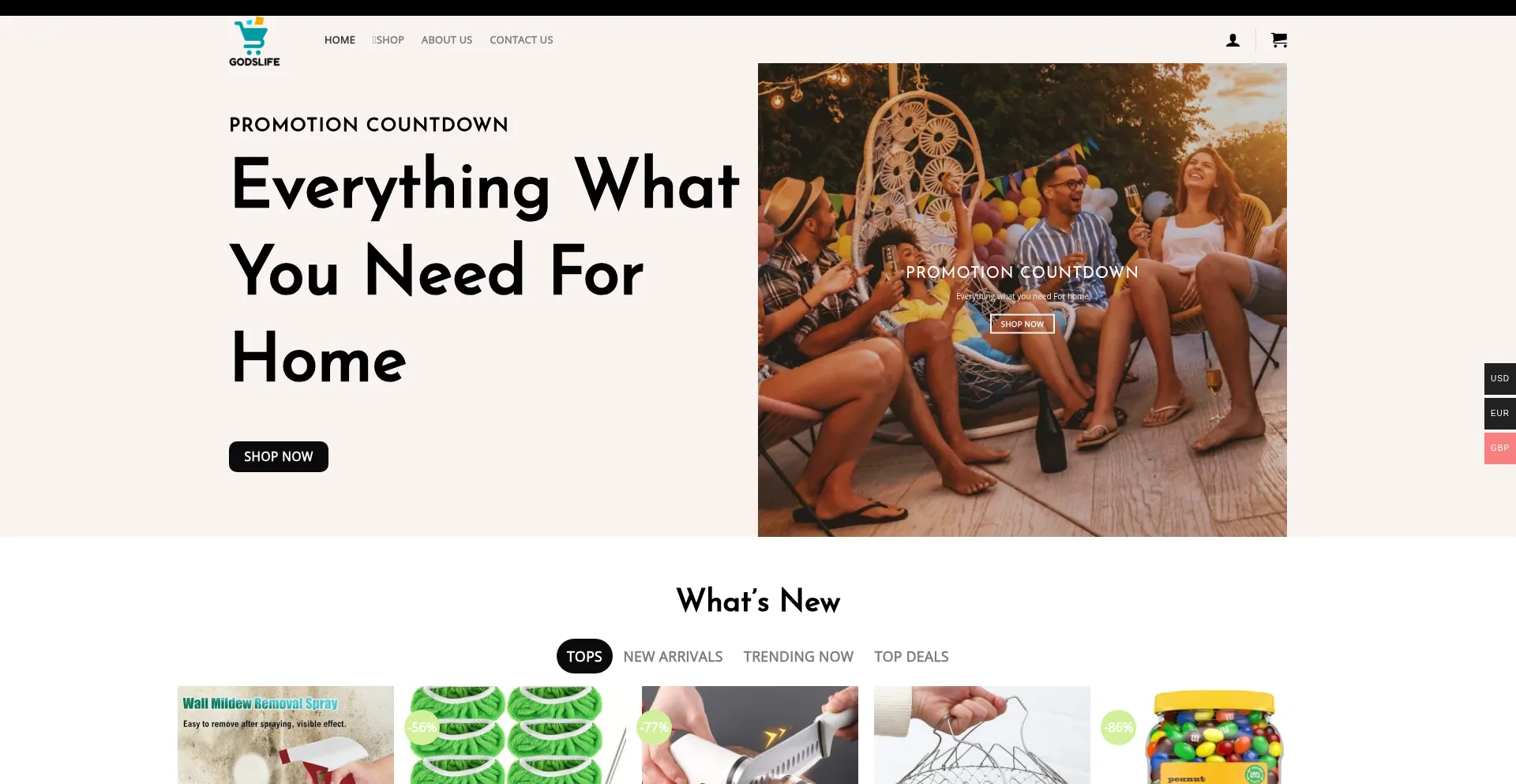Switch to the Top Deals tab
Image resolution: width=1516 pixels, height=784 pixels.
pos(911,656)
